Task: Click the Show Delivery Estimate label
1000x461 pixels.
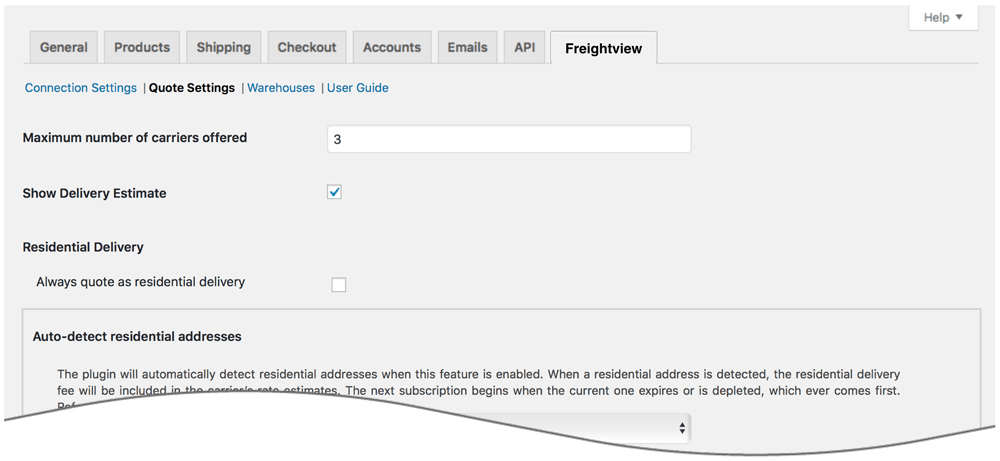Action: tap(95, 193)
